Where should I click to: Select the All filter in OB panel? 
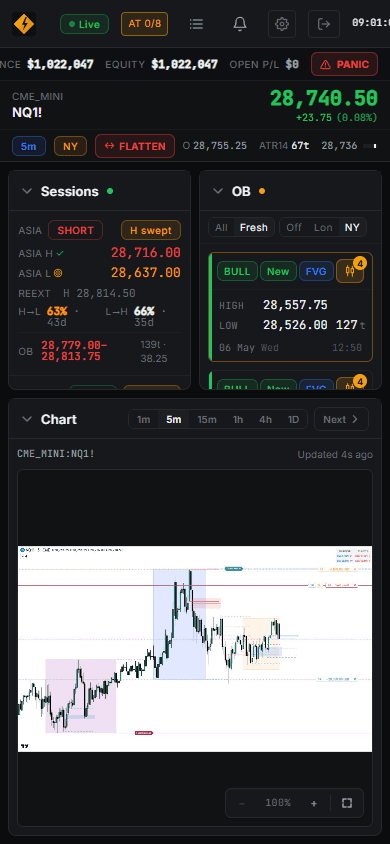(221, 227)
